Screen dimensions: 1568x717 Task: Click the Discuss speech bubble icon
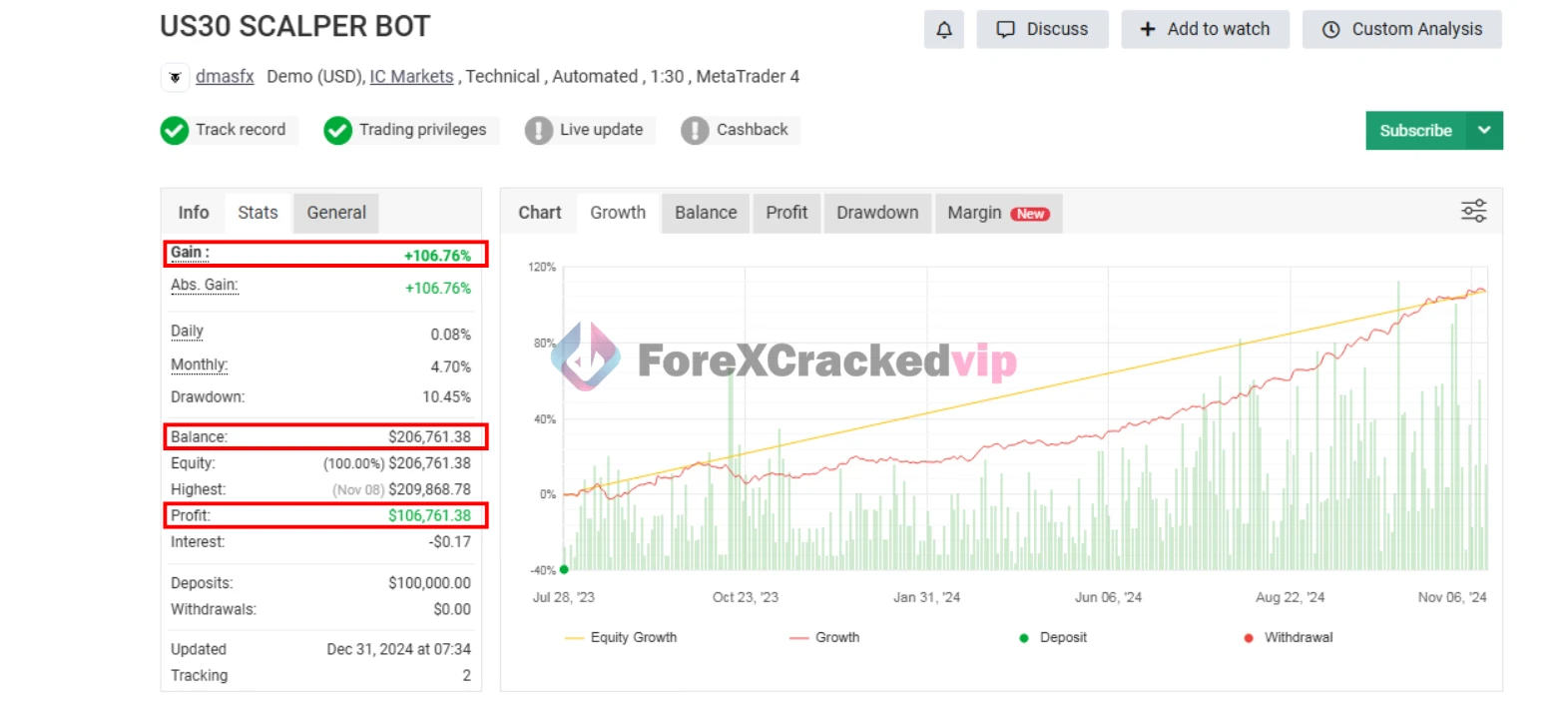click(x=1006, y=30)
